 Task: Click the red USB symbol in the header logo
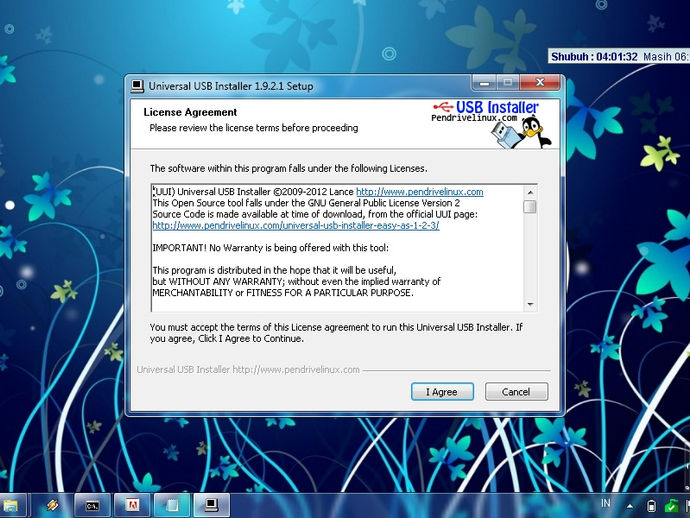coord(443,107)
